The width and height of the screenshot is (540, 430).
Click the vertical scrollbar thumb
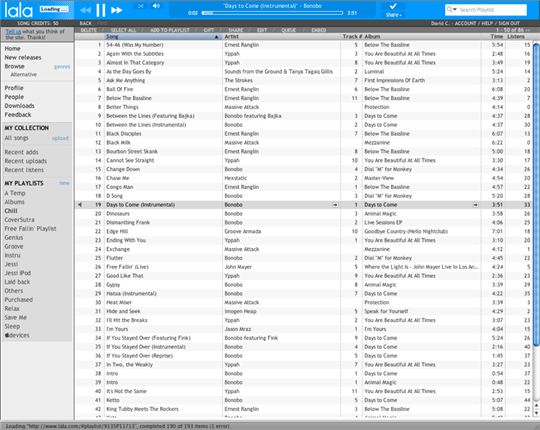[536, 195]
